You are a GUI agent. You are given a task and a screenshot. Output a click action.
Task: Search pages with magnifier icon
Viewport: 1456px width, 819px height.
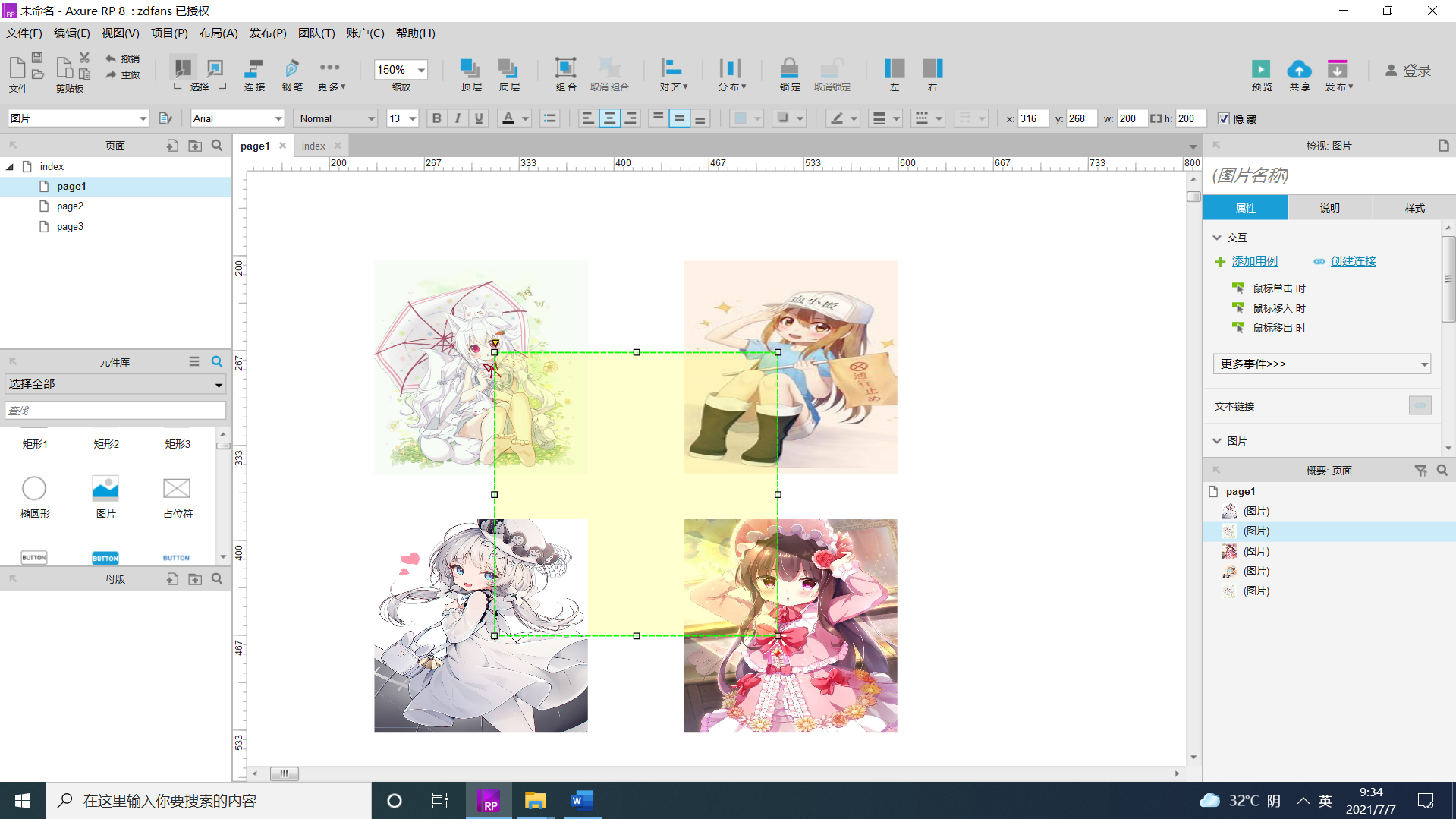coord(217,146)
